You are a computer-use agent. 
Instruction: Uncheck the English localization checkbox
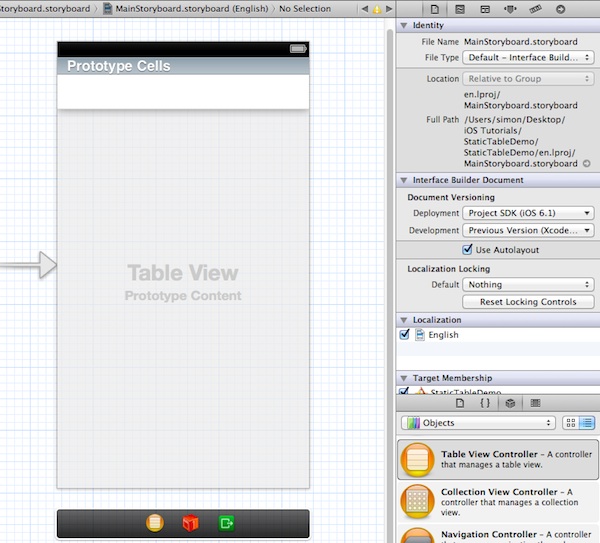405,335
